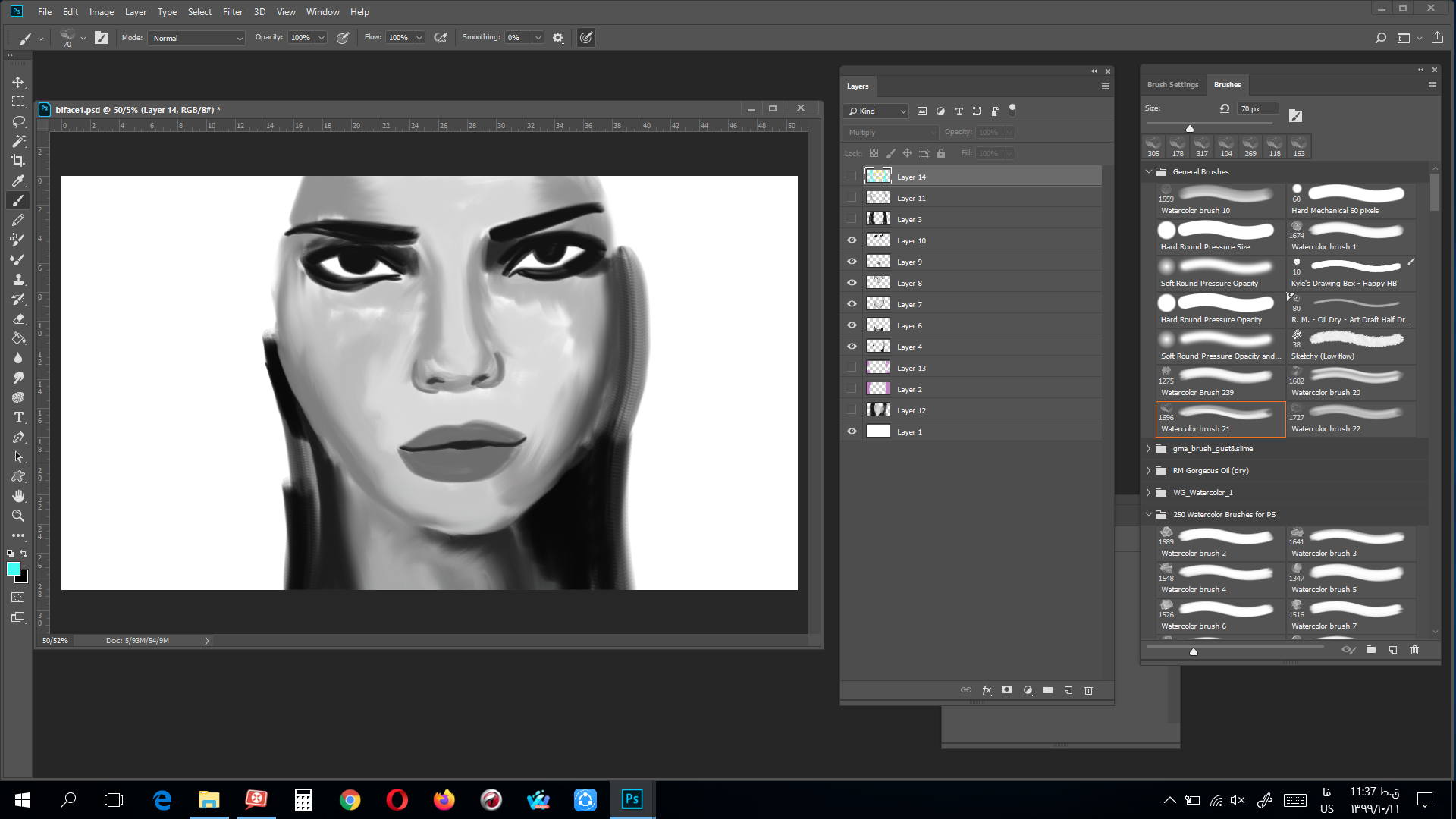
Task: Hide Layer 6
Action: (x=852, y=325)
